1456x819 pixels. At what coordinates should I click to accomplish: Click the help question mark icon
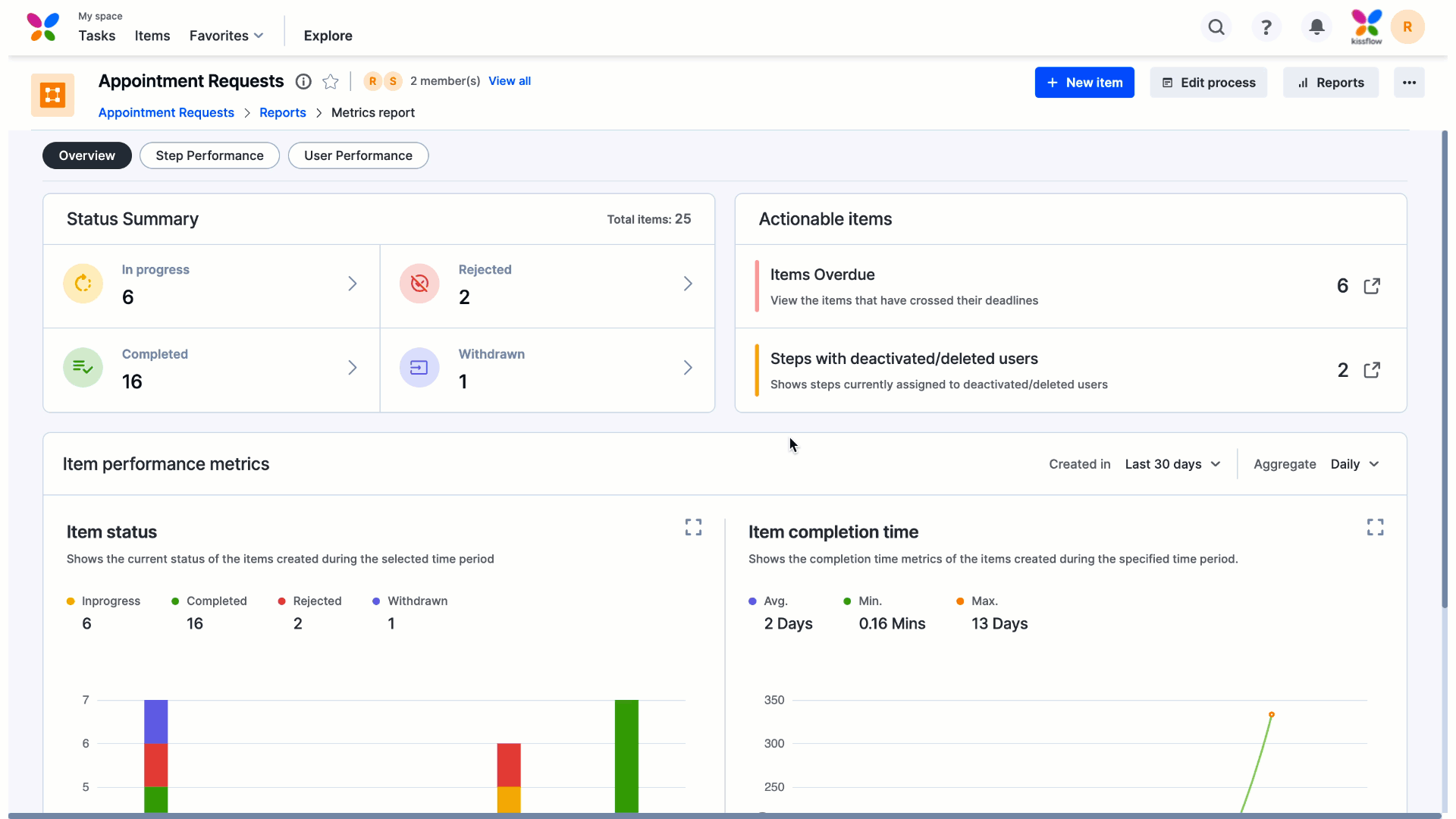[1266, 27]
